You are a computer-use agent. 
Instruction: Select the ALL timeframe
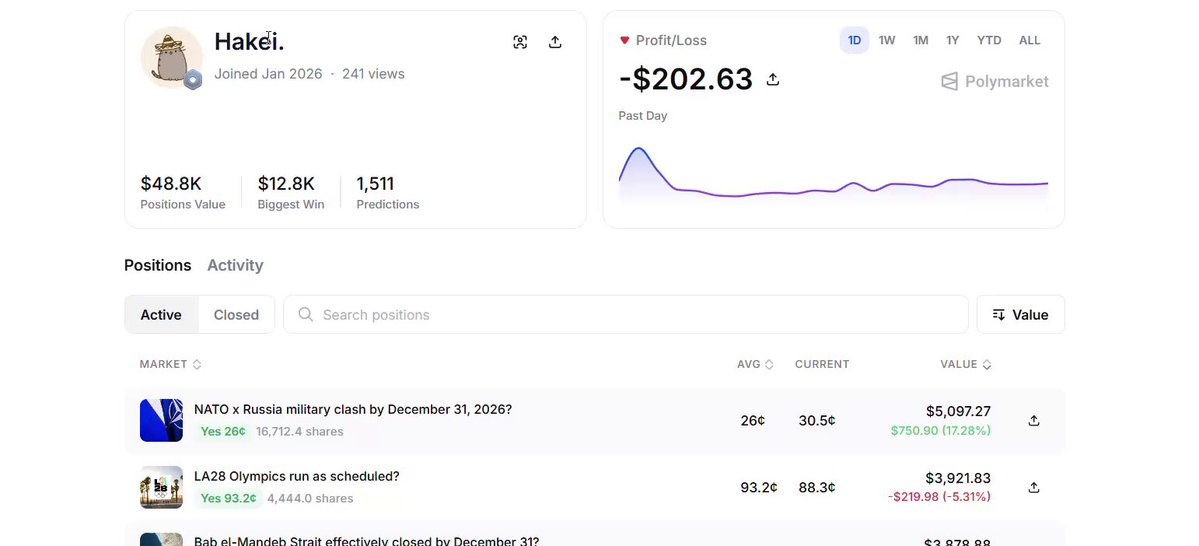[1029, 41]
